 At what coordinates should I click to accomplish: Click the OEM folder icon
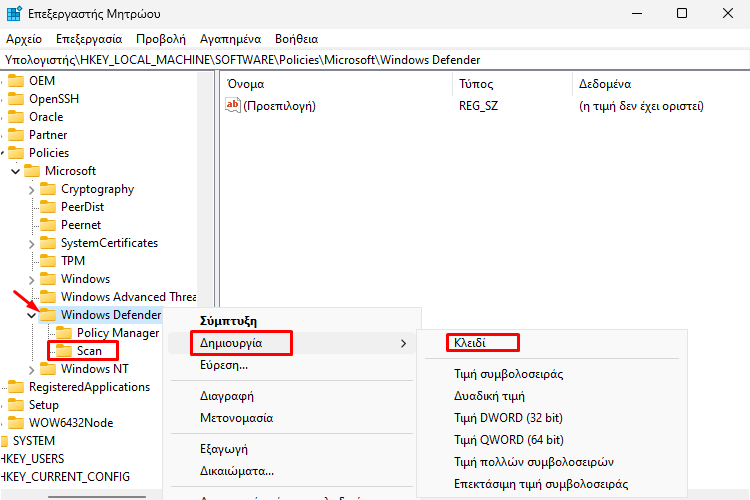(16, 81)
